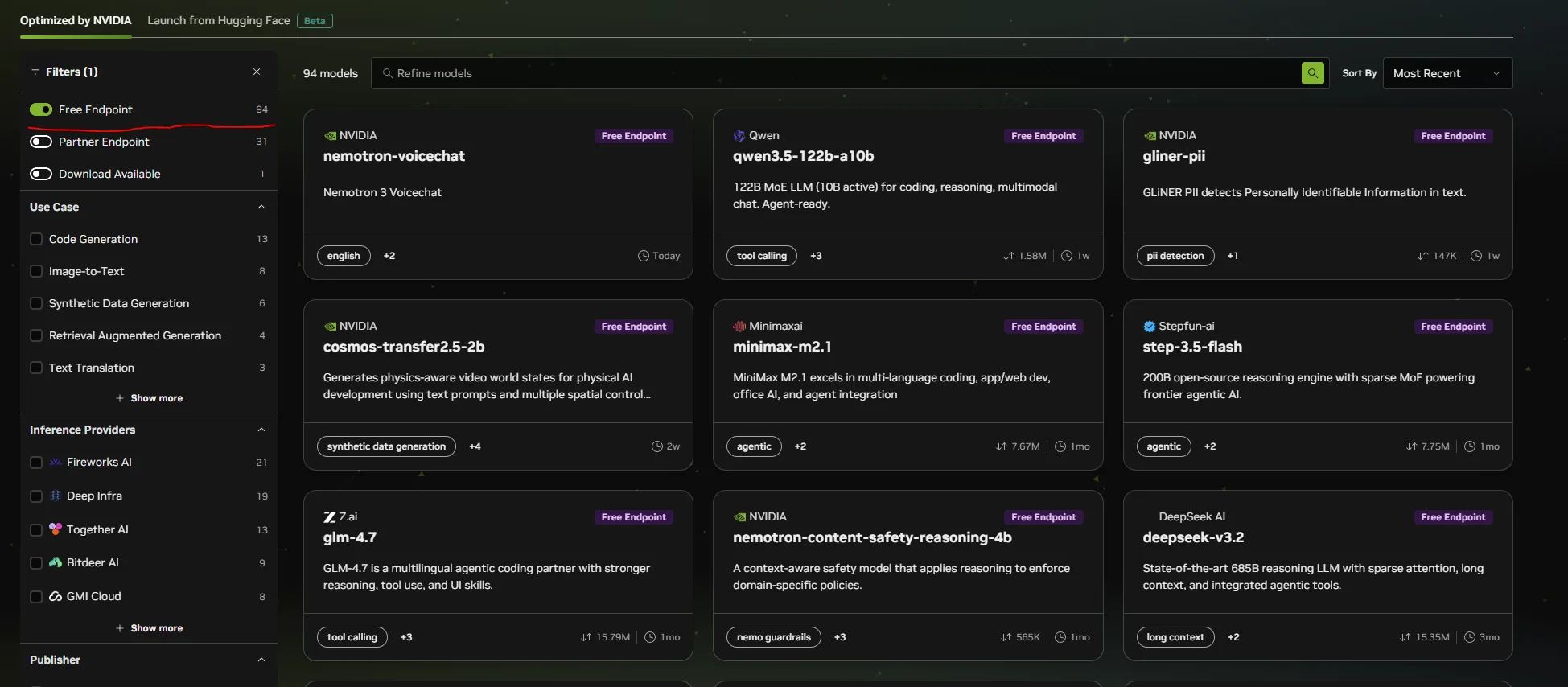The height and width of the screenshot is (687, 1568).
Task: Click the Together AI provider logo
Action: (56, 529)
